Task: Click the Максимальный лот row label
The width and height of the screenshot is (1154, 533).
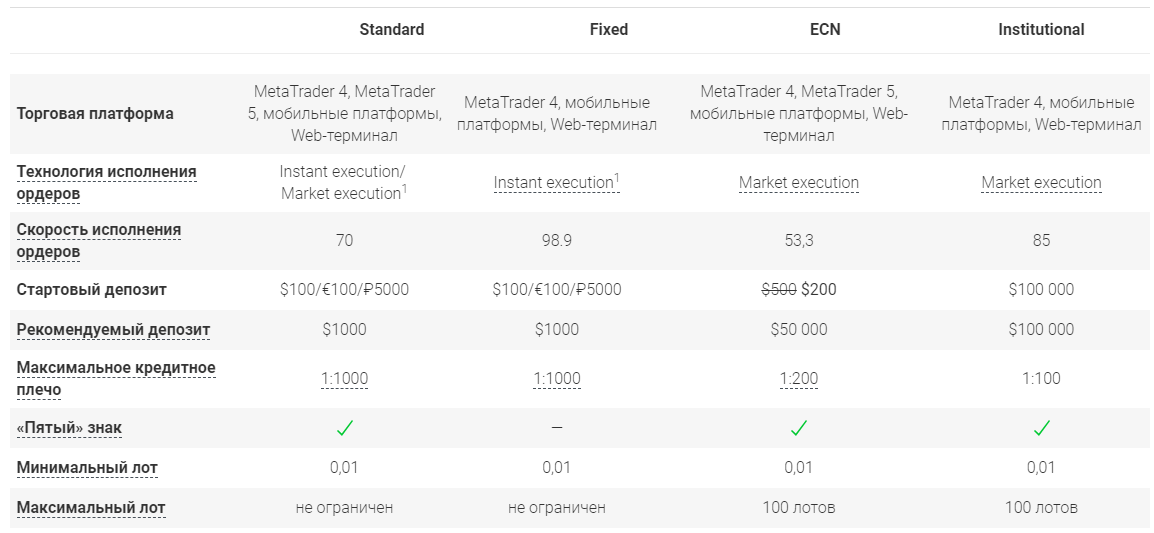Action: click(91, 507)
